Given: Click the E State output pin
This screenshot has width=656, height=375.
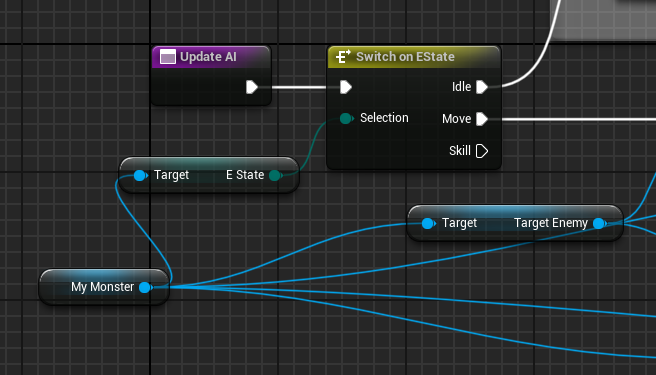Looking at the screenshot, I should (x=275, y=175).
